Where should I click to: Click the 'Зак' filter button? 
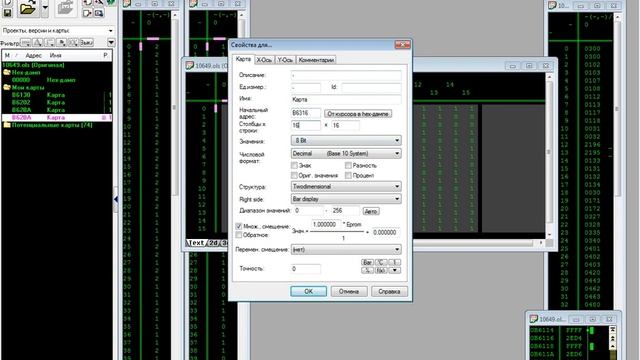tap(86, 42)
